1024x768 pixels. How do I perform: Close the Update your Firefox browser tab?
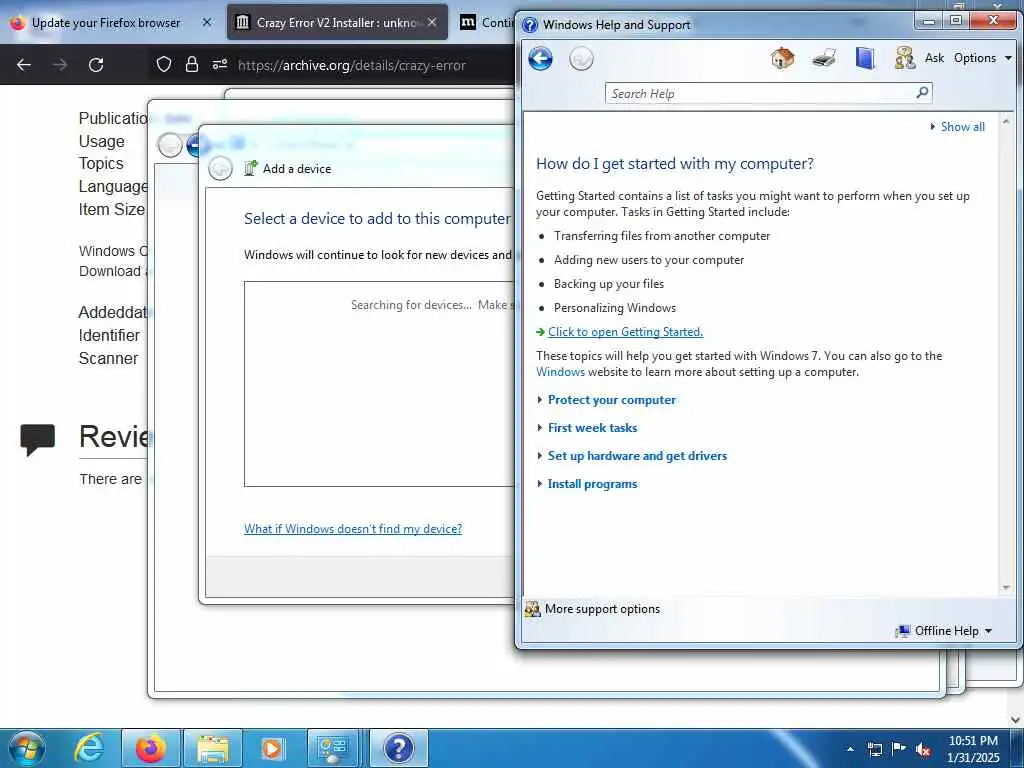click(x=206, y=22)
